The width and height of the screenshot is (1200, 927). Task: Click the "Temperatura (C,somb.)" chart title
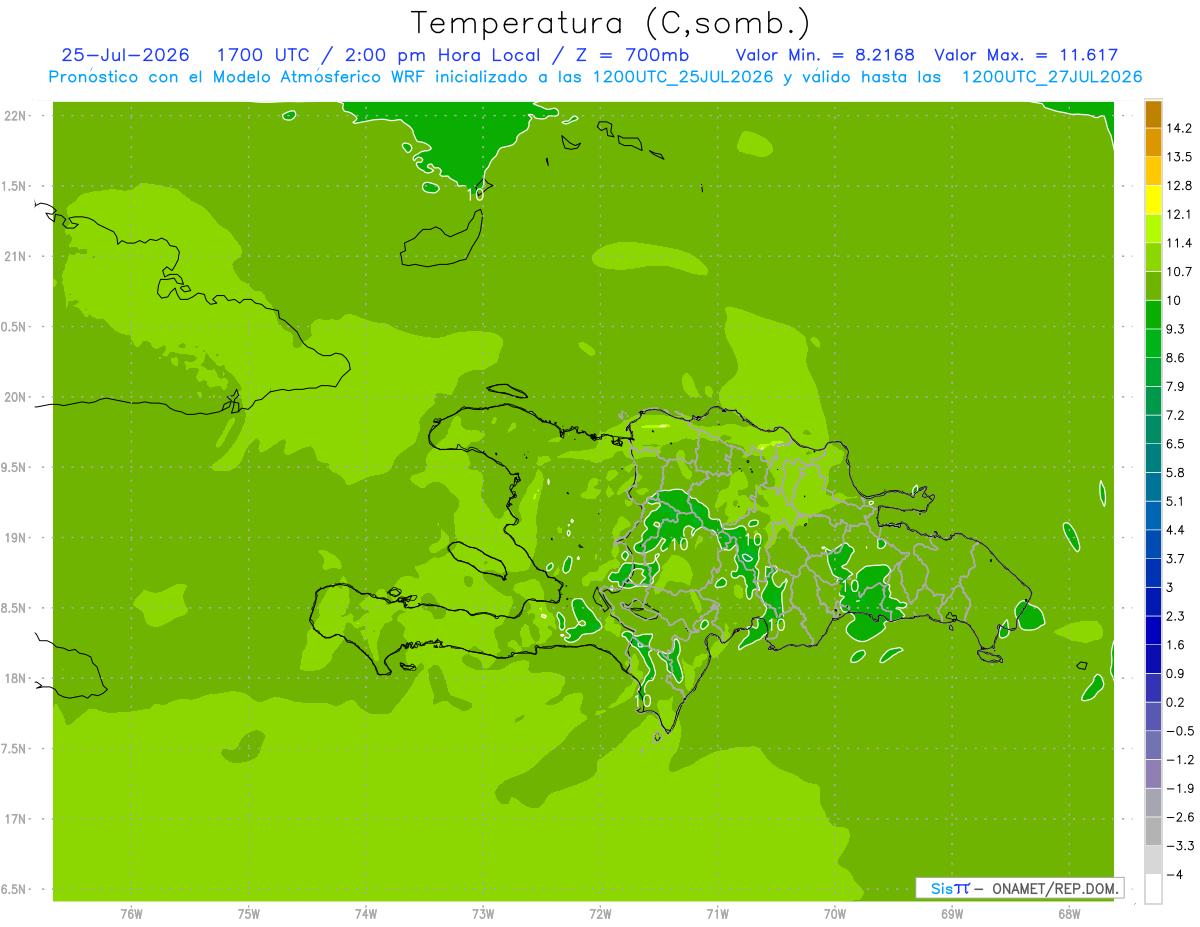click(610, 23)
